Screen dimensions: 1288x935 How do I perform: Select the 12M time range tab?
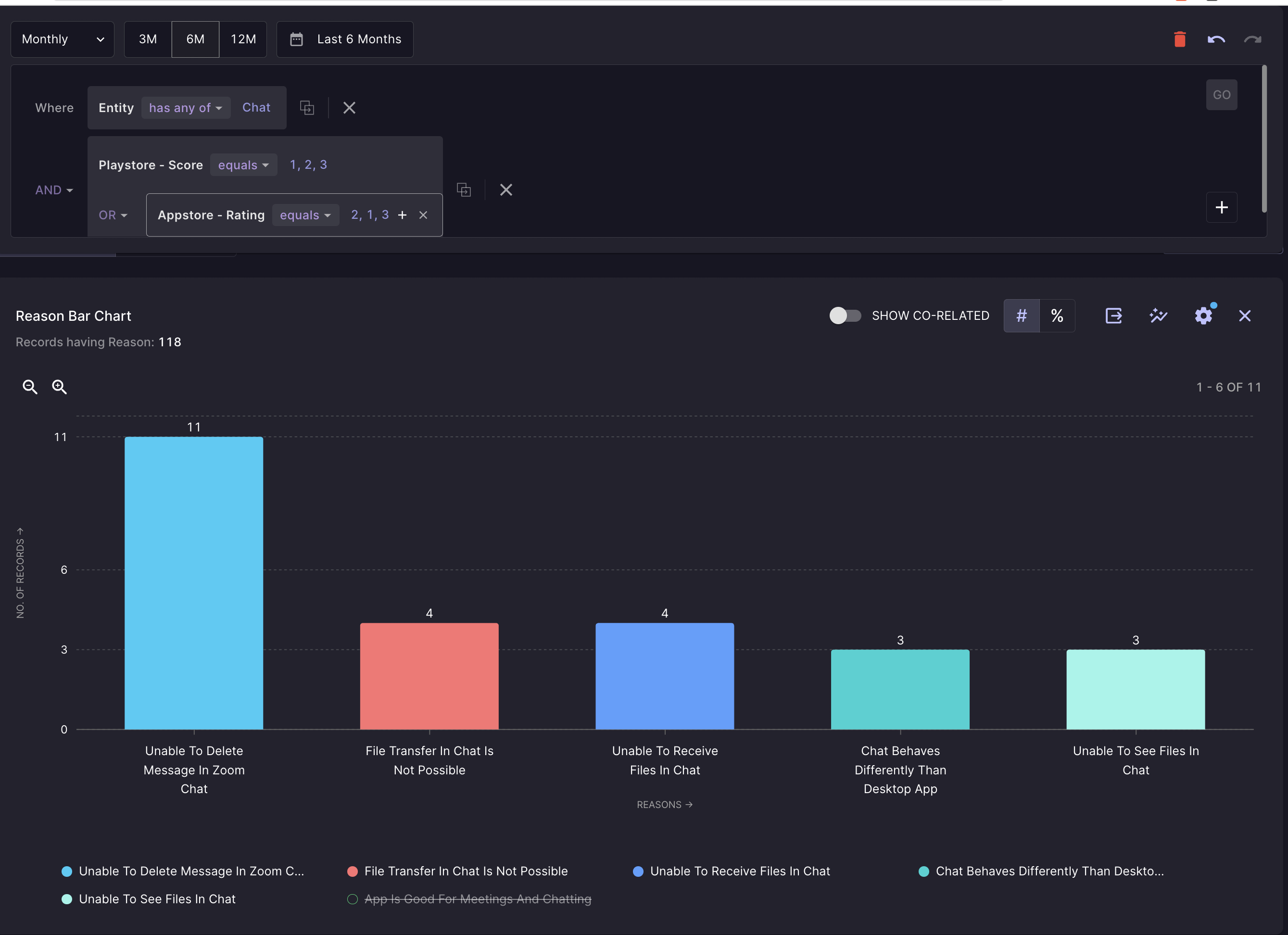point(243,39)
